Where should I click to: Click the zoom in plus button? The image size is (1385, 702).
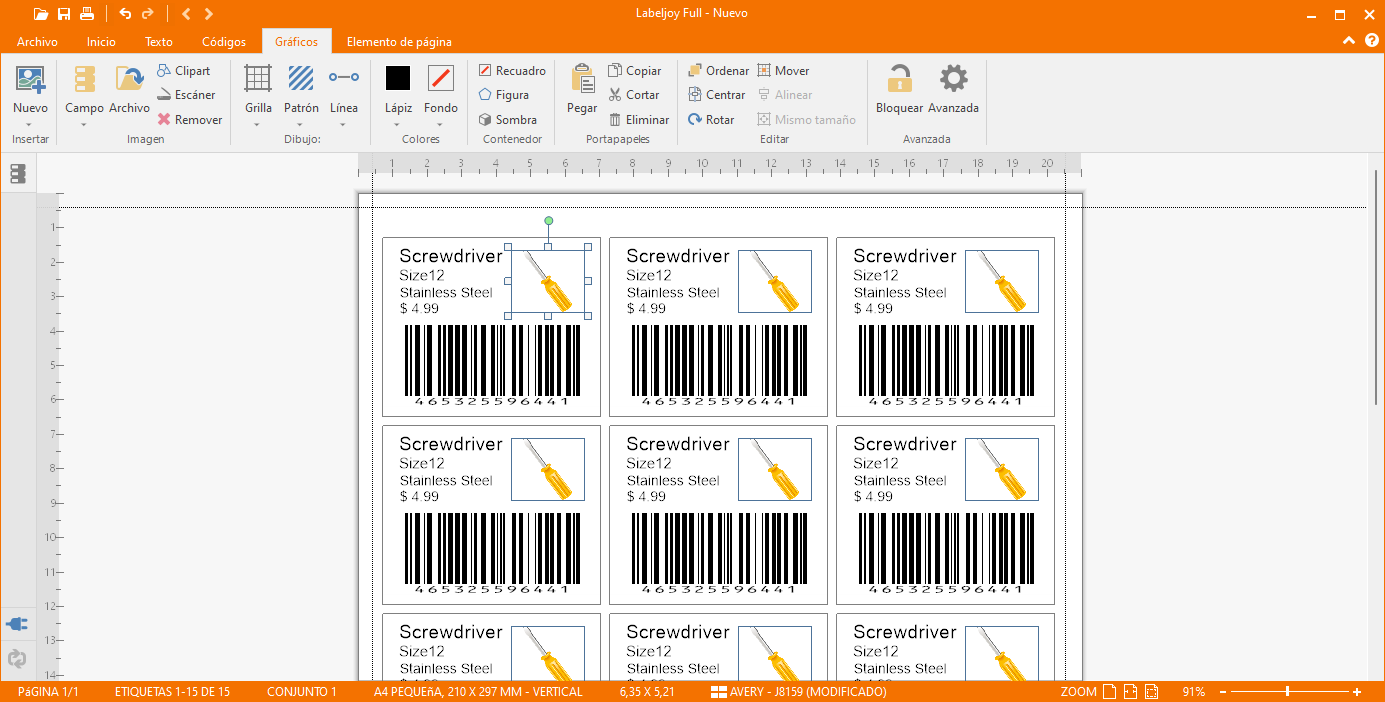coord(1357,692)
